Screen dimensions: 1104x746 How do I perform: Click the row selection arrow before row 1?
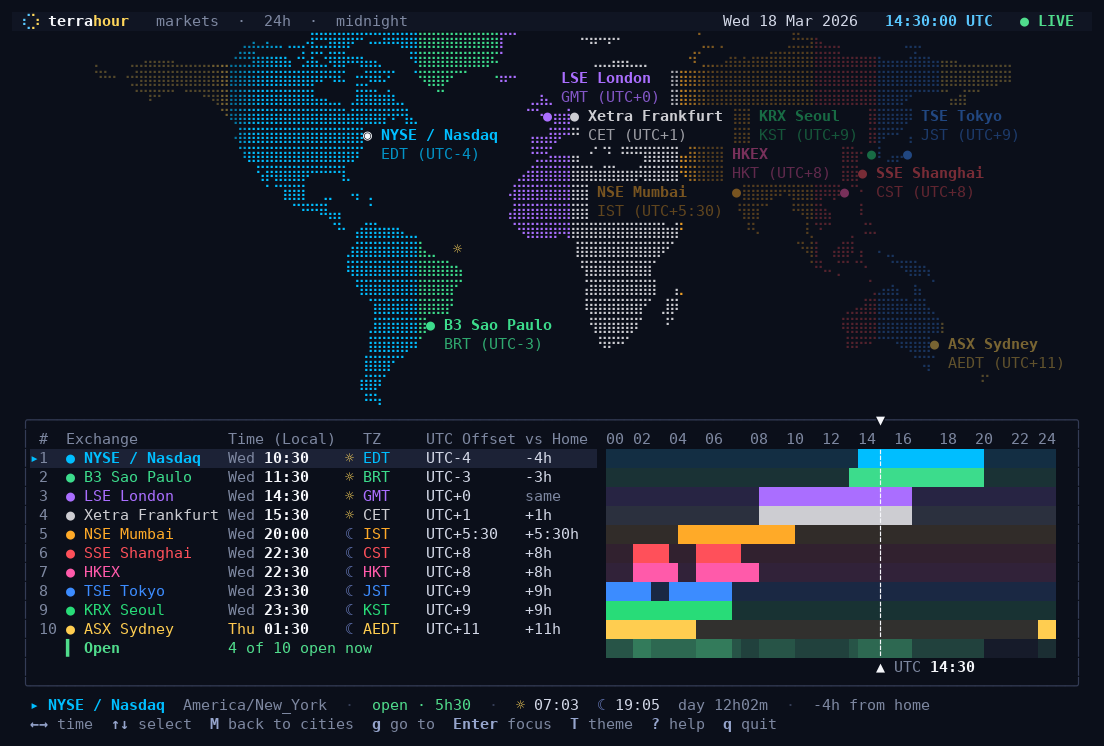click(x=34, y=459)
